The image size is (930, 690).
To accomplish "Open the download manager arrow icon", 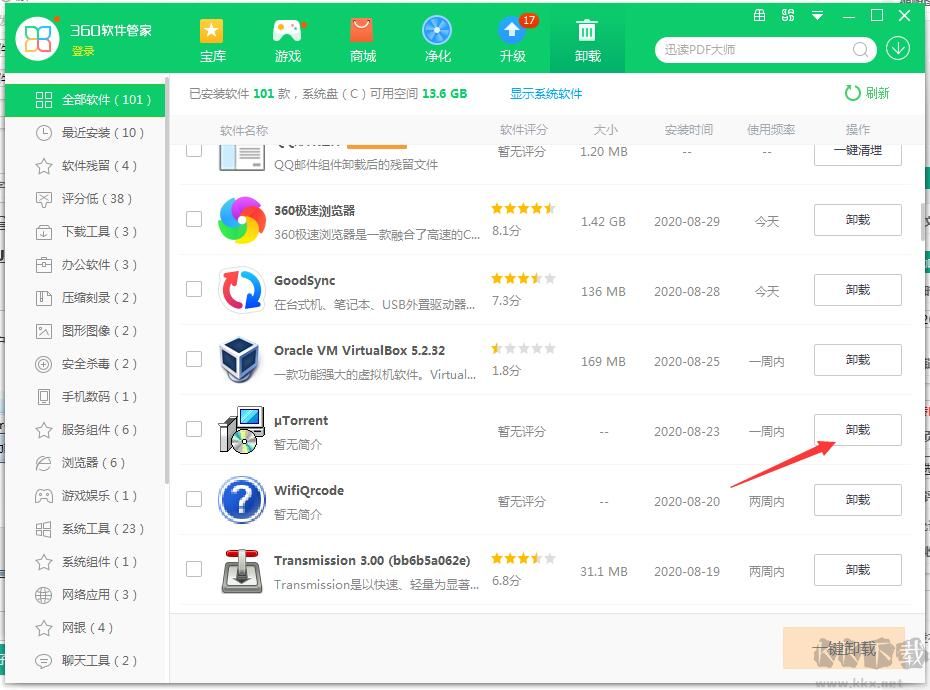I will point(898,49).
